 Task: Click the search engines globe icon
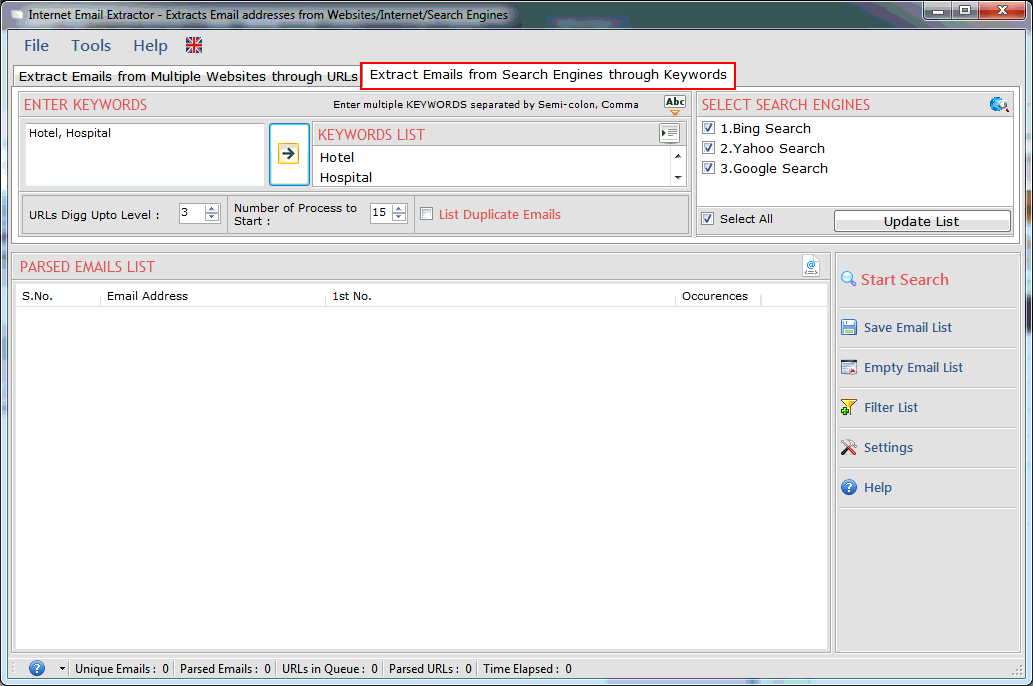point(999,104)
